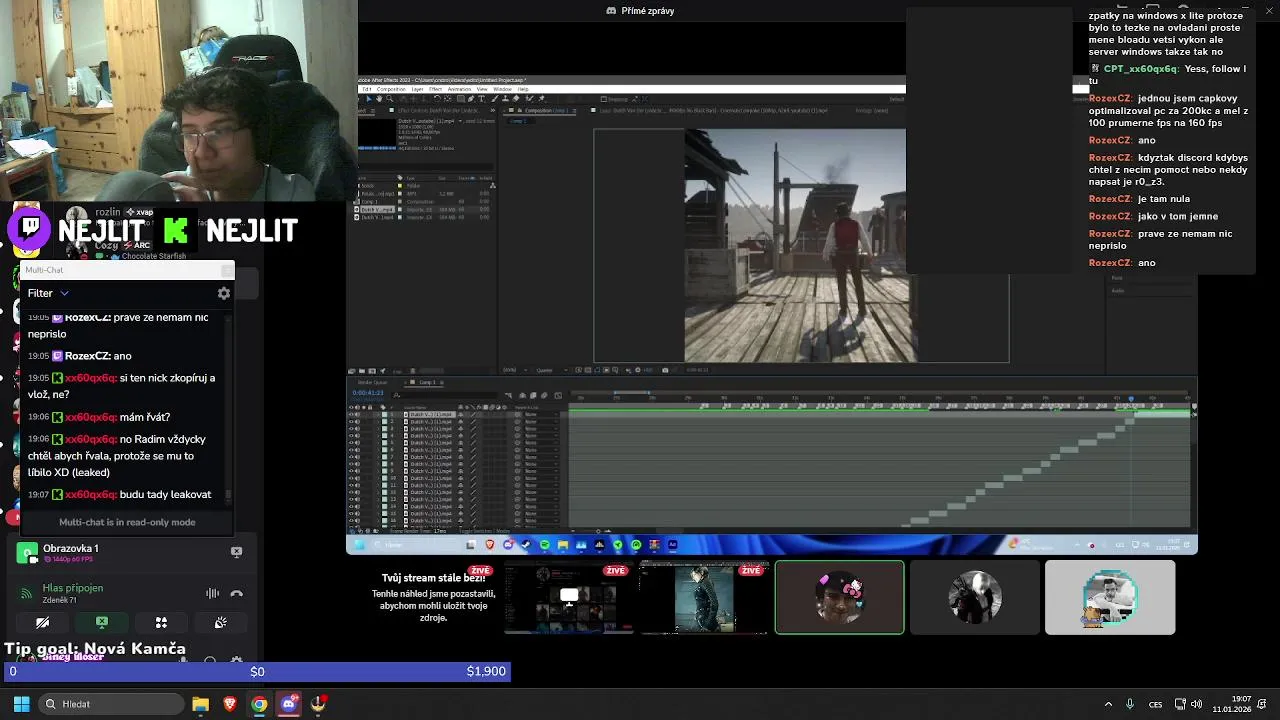Viewport: 1280px width, 720px height.
Task: Open the Layer menu
Action: [417, 89]
